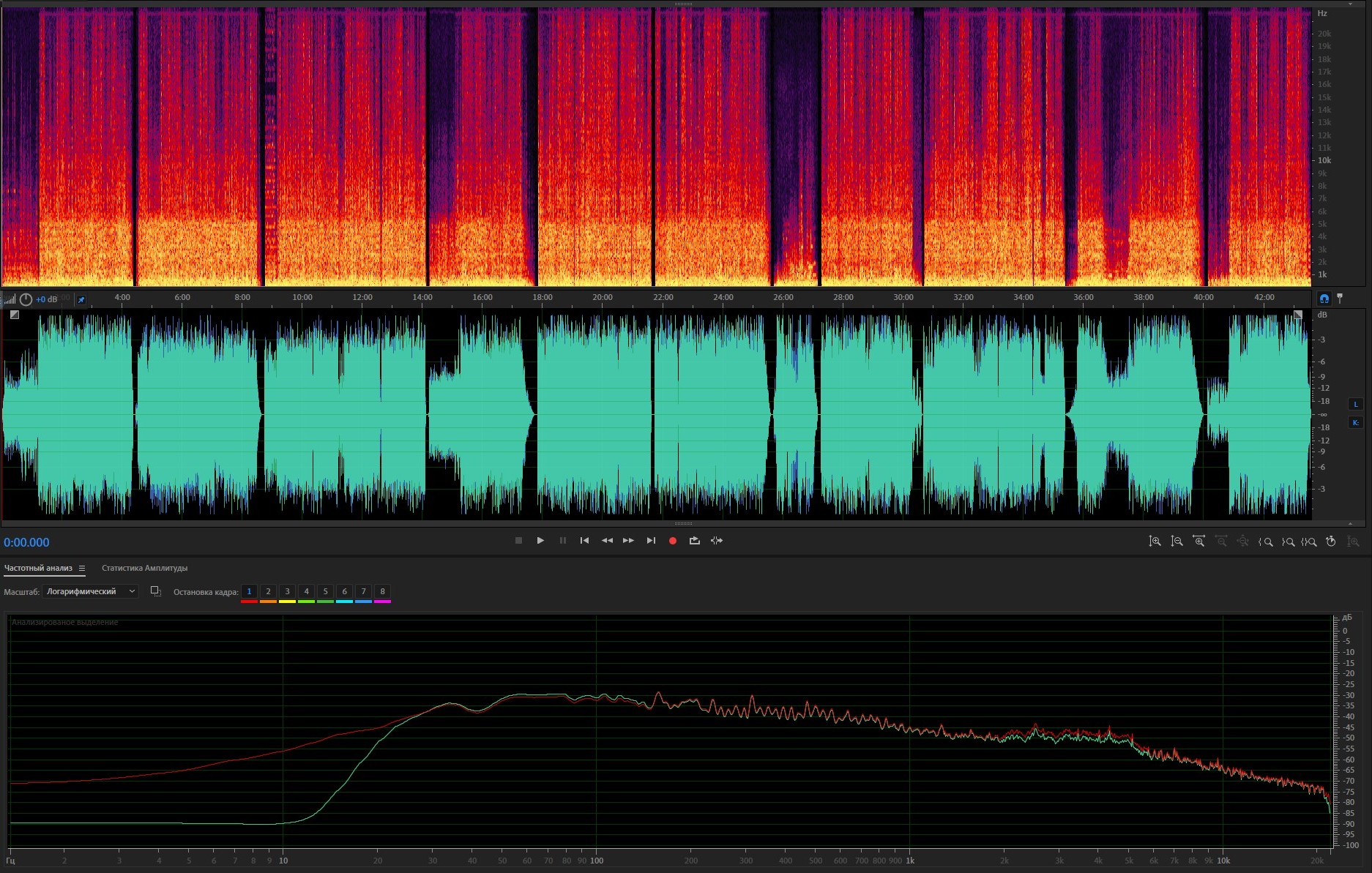Screen dimensions: 1372x873
Task: Click the headphone icon on timeline ruler
Action: tap(1324, 299)
